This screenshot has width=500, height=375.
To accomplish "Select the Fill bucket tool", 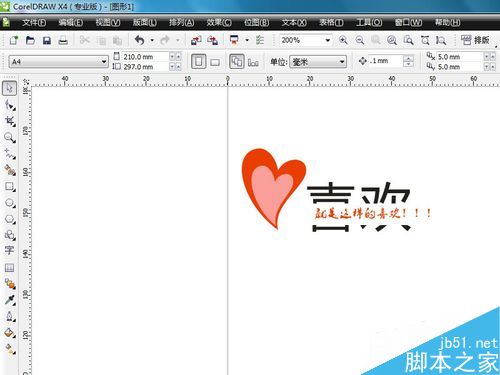I will click(9, 333).
